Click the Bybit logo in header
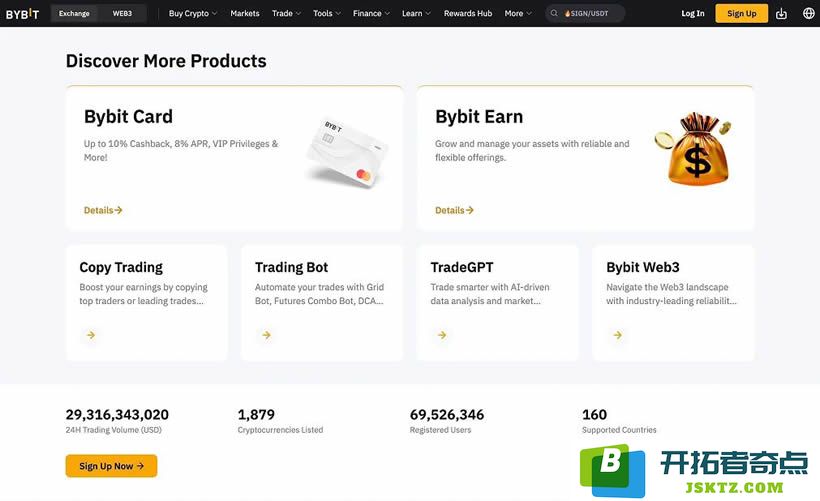820x501 pixels. click(22, 14)
